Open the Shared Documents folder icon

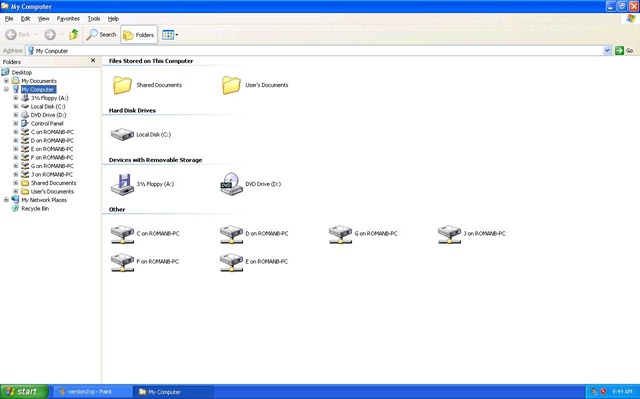click(x=122, y=85)
